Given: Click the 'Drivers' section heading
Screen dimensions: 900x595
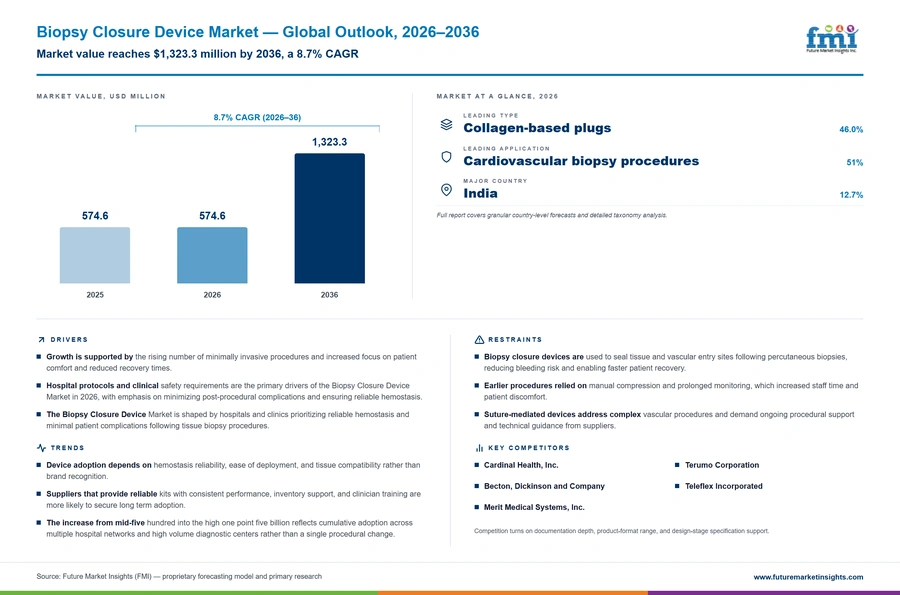Looking at the screenshot, I should 69,340.
